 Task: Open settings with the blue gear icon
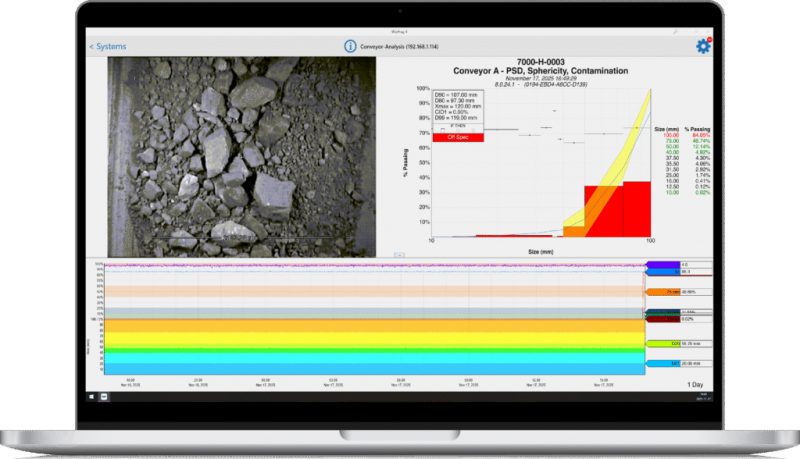point(704,46)
